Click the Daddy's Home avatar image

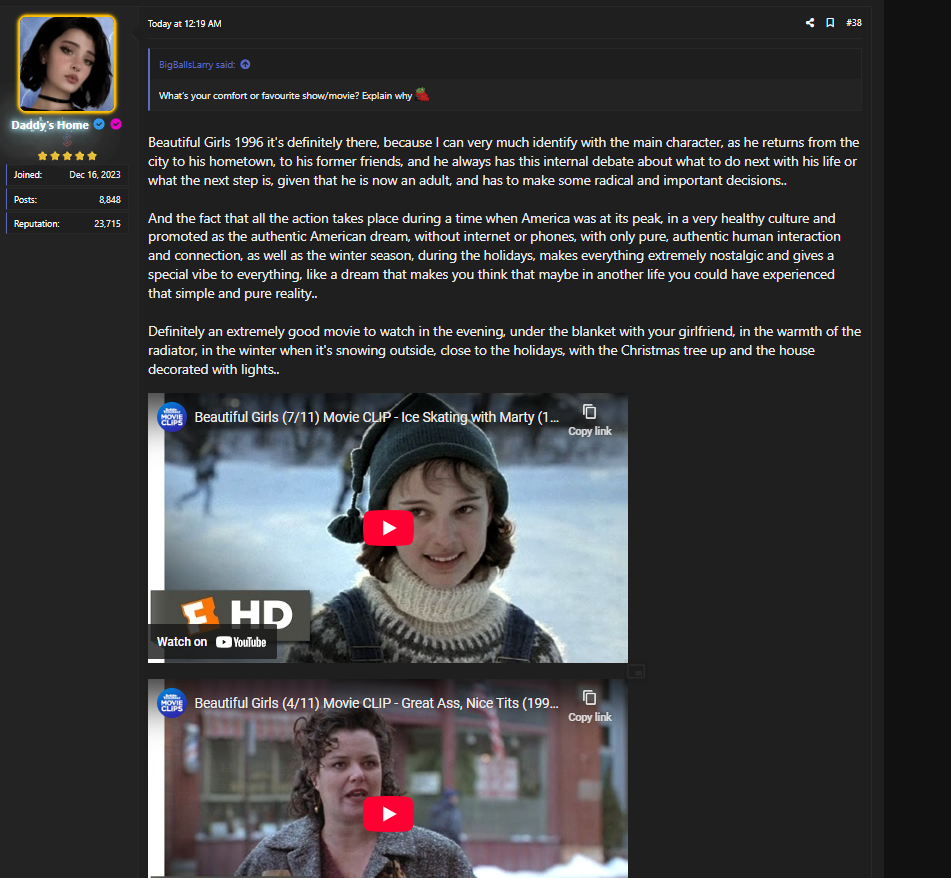coord(67,64)
